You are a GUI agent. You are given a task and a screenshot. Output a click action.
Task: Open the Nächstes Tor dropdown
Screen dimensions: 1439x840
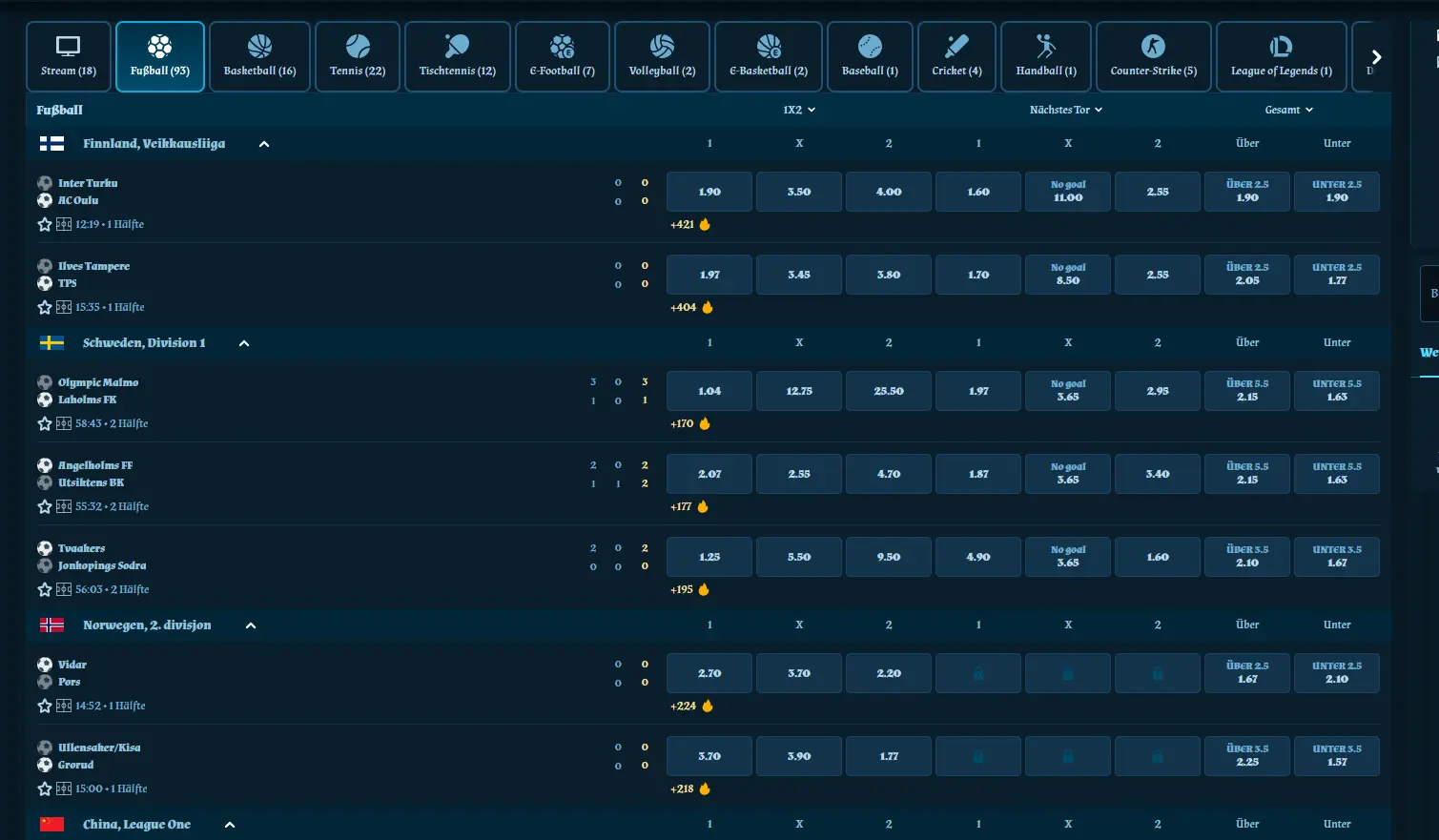point(1066,110)
